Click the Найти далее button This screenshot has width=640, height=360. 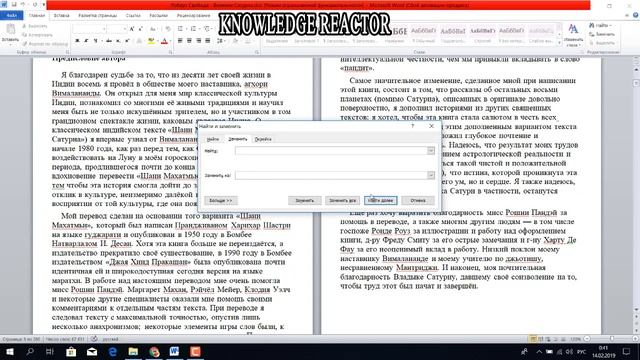coord(380,200)
